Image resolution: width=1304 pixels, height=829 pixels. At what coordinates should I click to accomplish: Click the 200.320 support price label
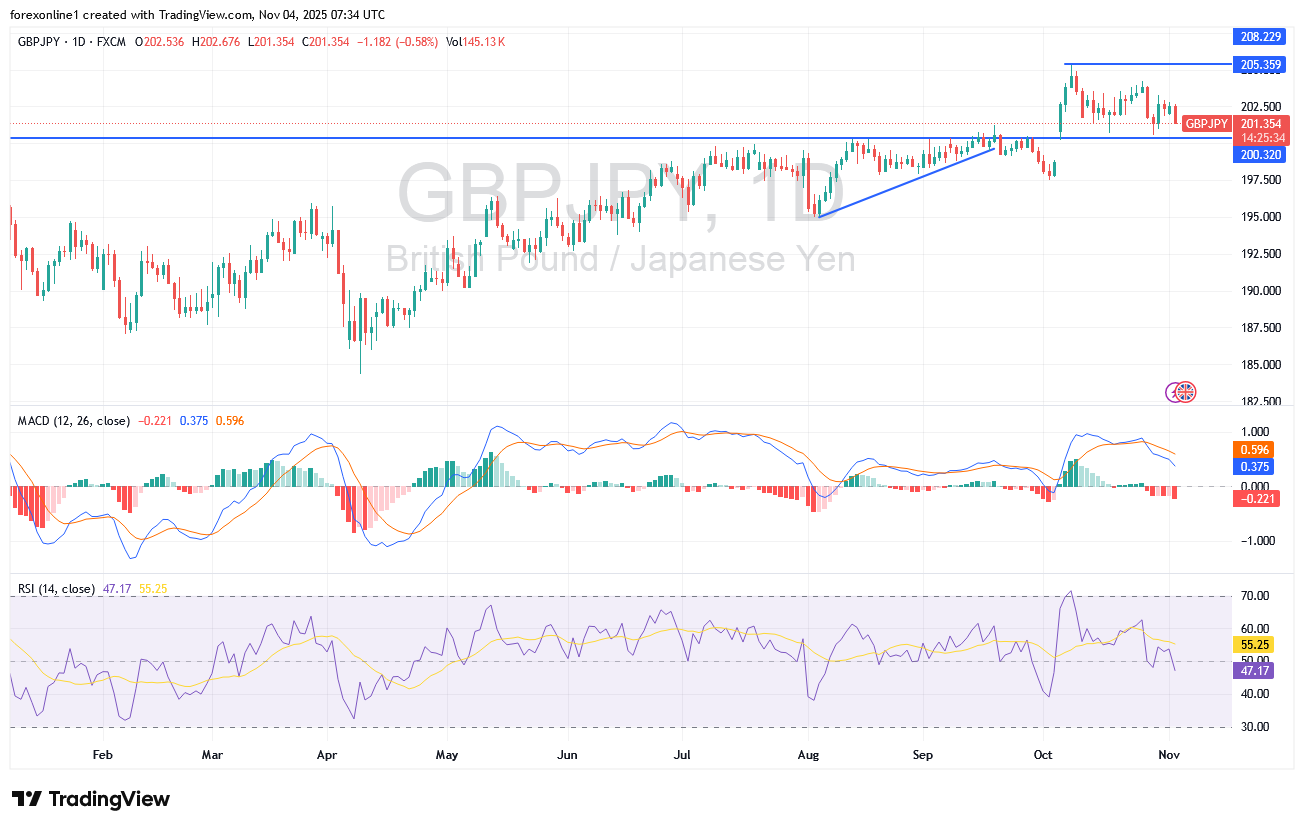[1260, 153]
